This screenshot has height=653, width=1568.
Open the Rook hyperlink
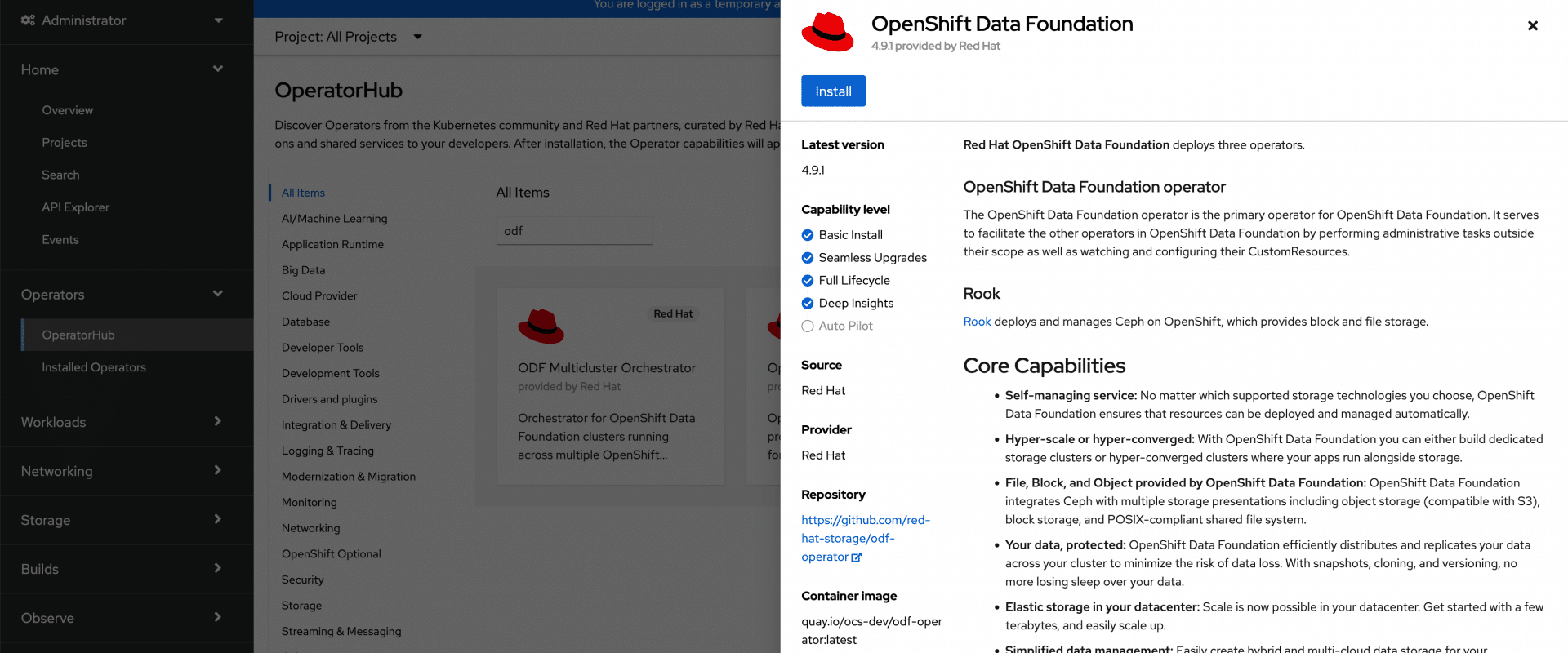pyautogui.click(x=977, y=322)
